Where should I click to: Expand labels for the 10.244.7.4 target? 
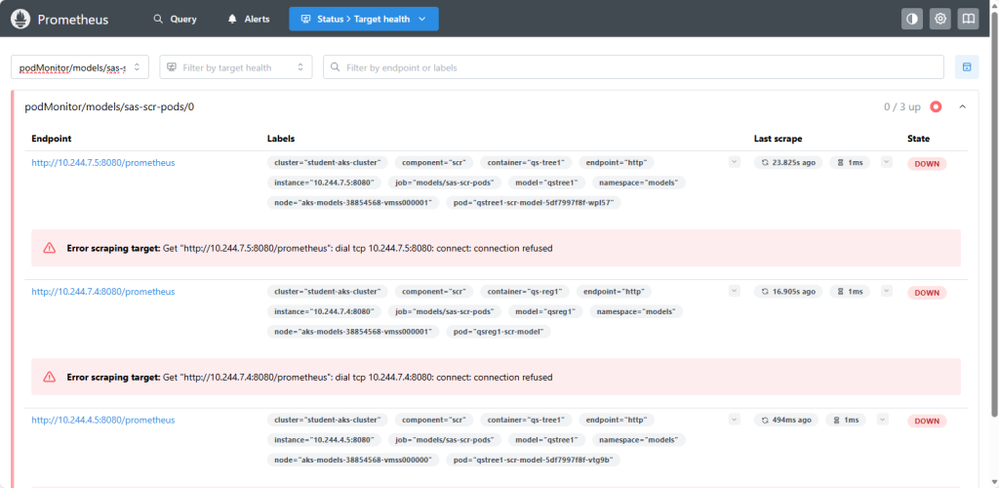click(x=735, y=291)
